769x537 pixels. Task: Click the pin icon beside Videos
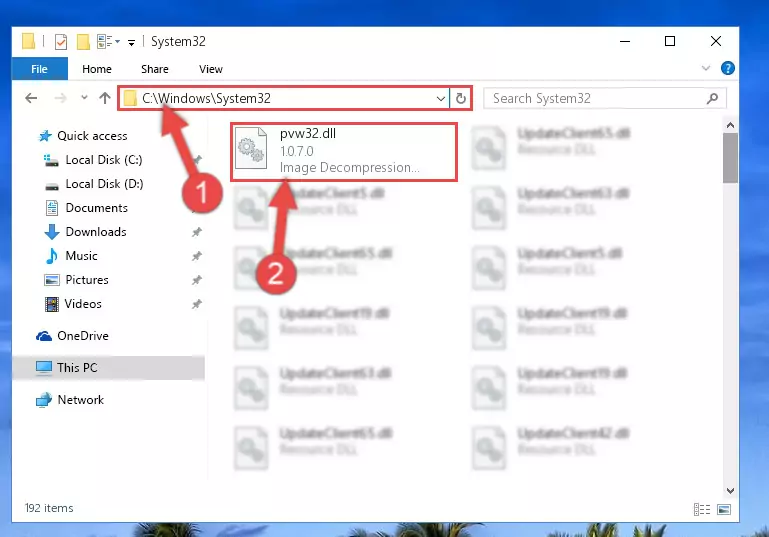pos(197,304)
